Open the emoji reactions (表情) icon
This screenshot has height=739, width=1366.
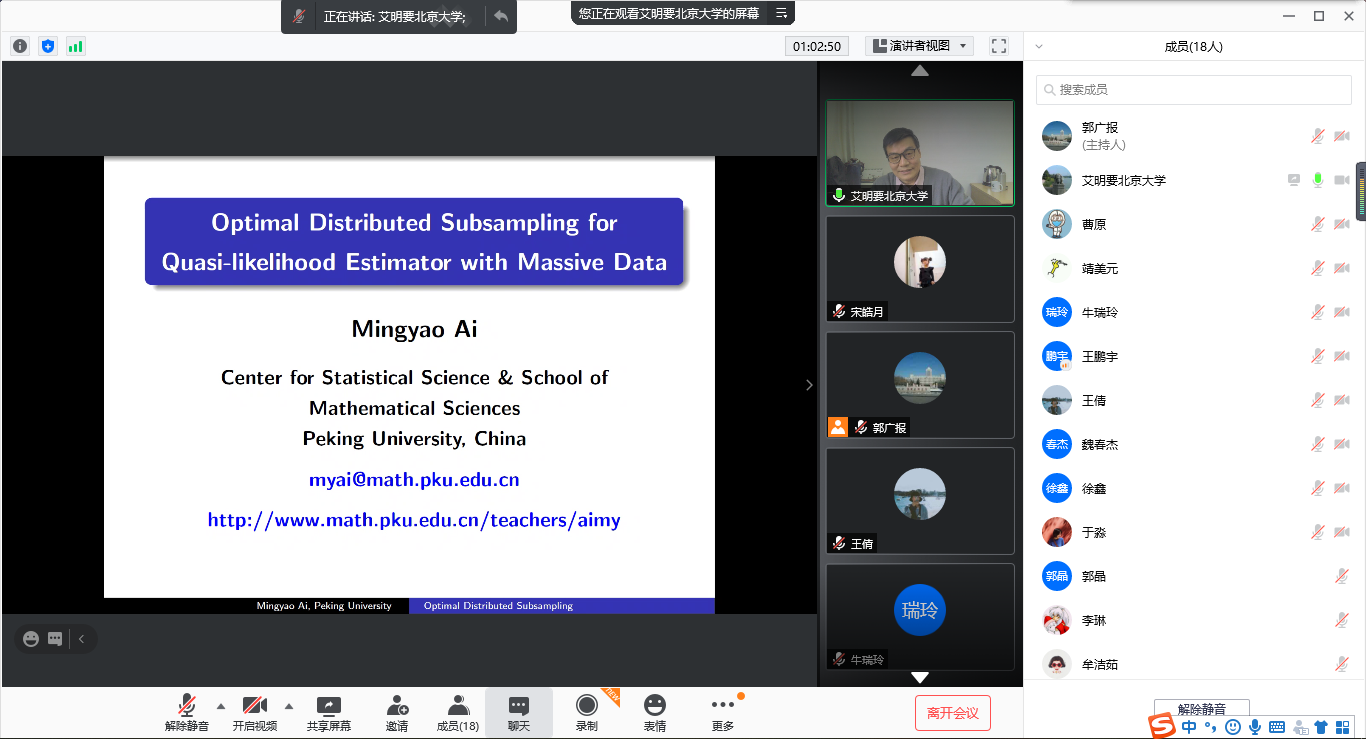[655, 712]
